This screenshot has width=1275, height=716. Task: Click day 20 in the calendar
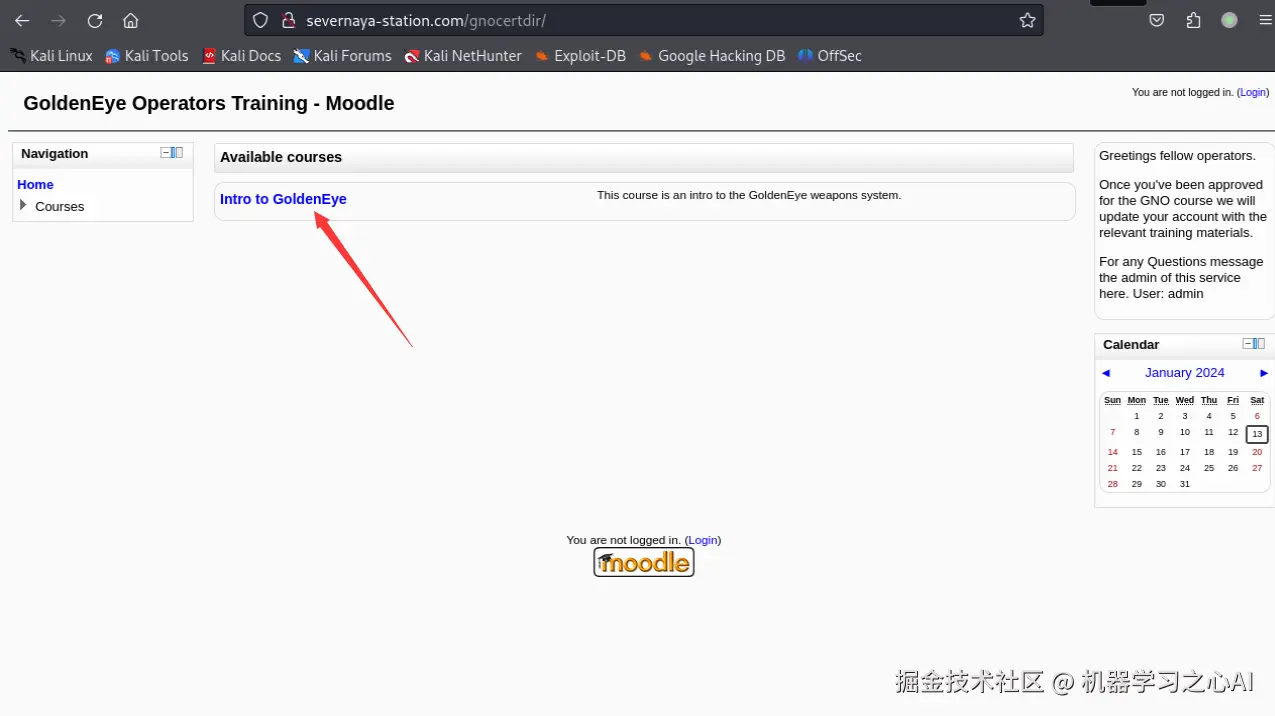[1257, 452]
